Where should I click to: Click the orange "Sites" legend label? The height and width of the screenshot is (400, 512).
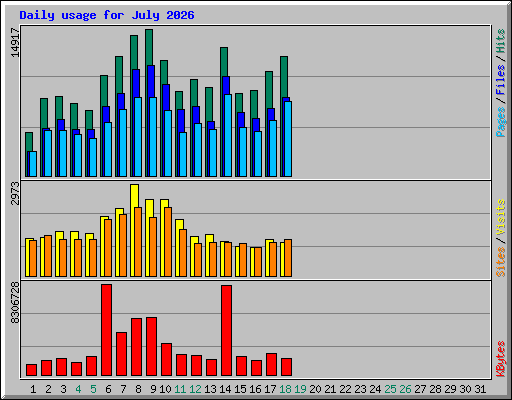501,262
